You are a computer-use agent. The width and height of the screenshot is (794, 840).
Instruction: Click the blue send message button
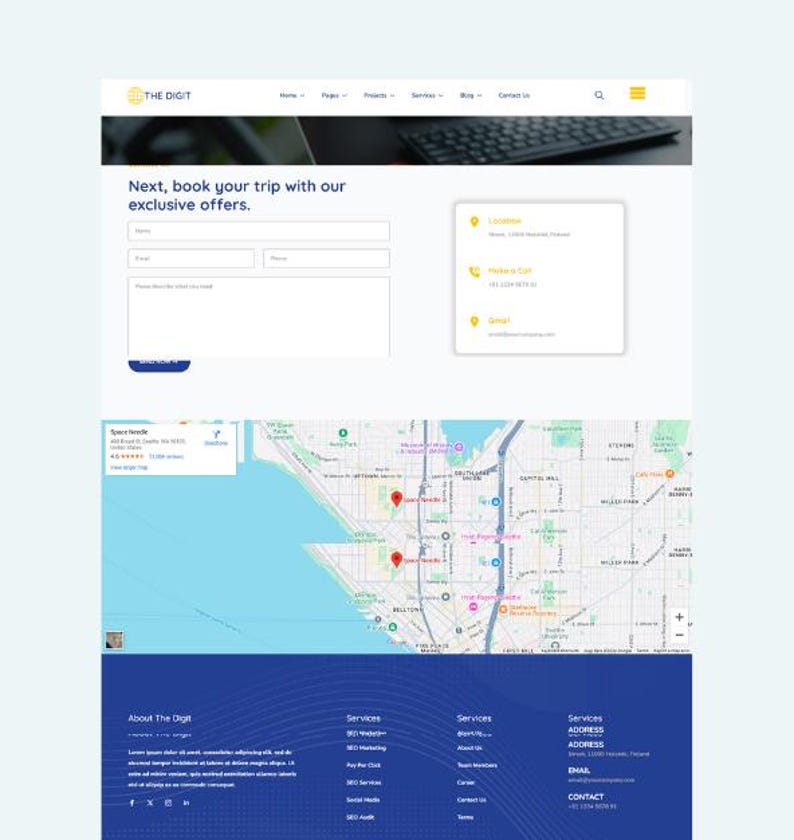point(159,364)
